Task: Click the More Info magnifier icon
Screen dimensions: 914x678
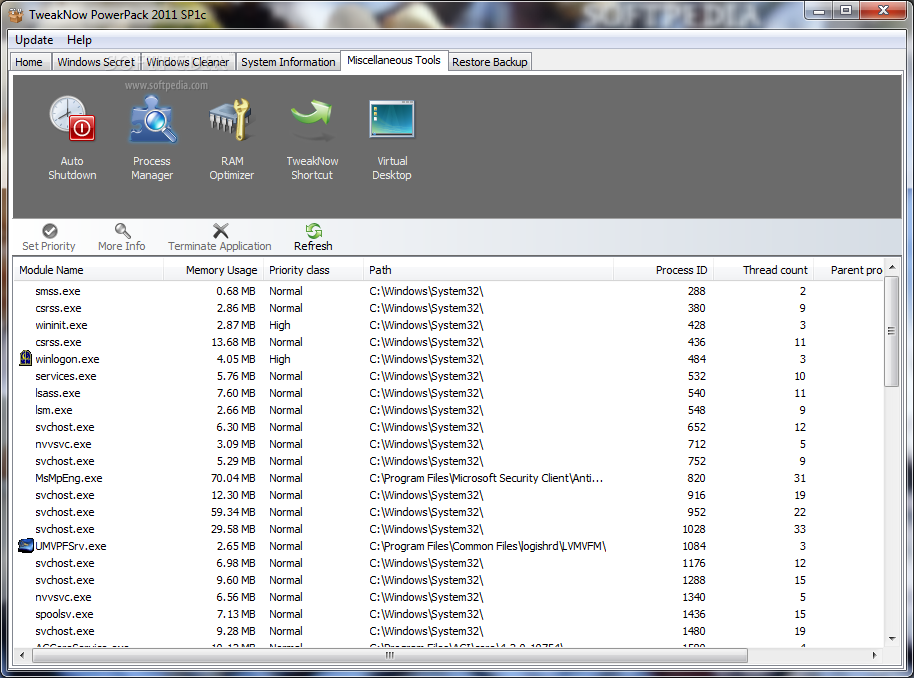Action: [122, 230]
